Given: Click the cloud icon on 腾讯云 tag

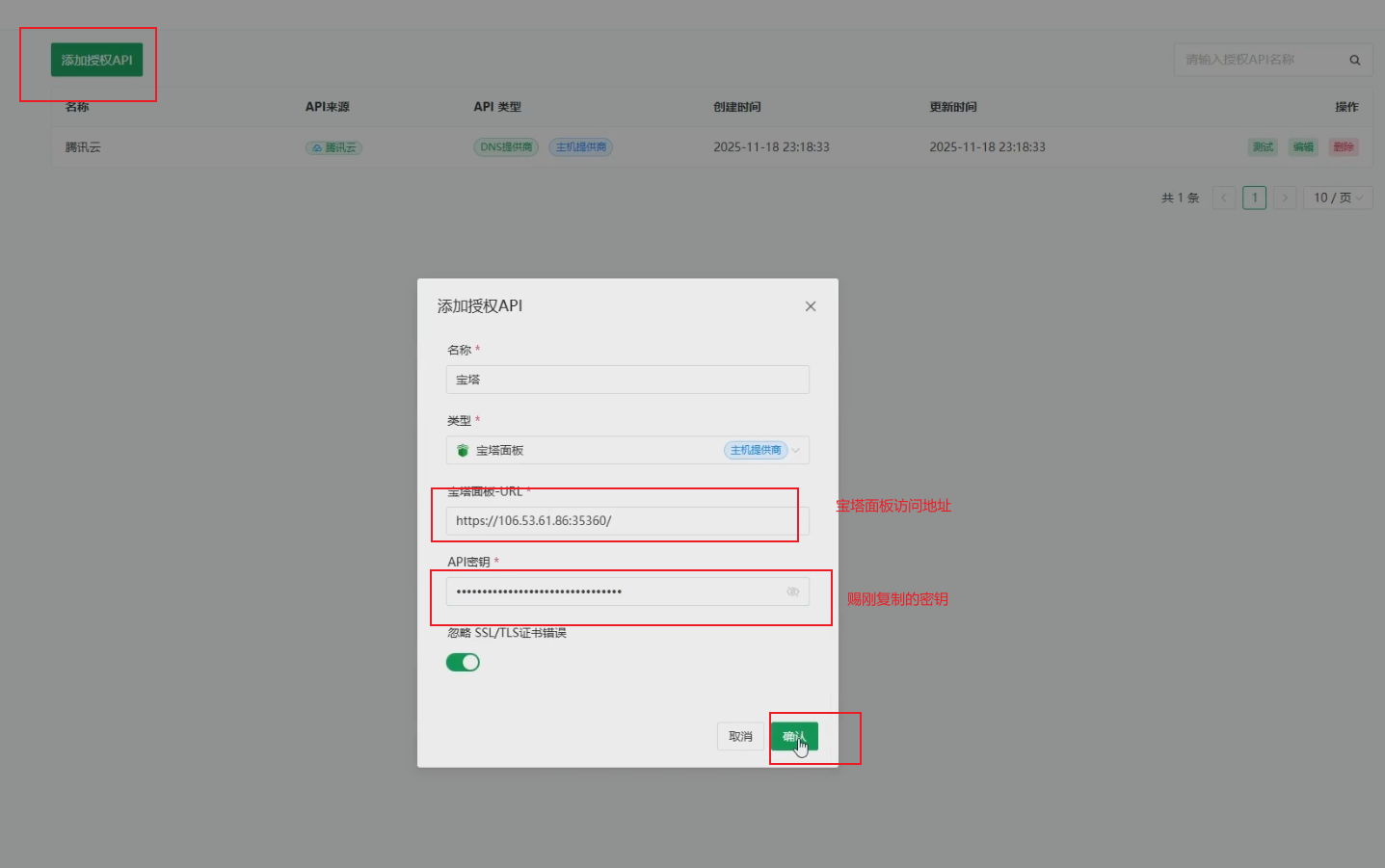Looking at the screenshot, I should [x=318, y=147].
